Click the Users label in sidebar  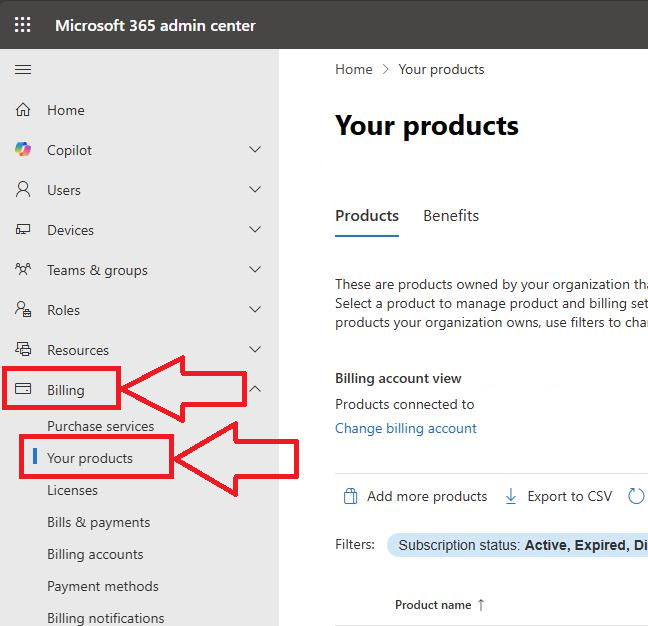[x=64, y=190]
